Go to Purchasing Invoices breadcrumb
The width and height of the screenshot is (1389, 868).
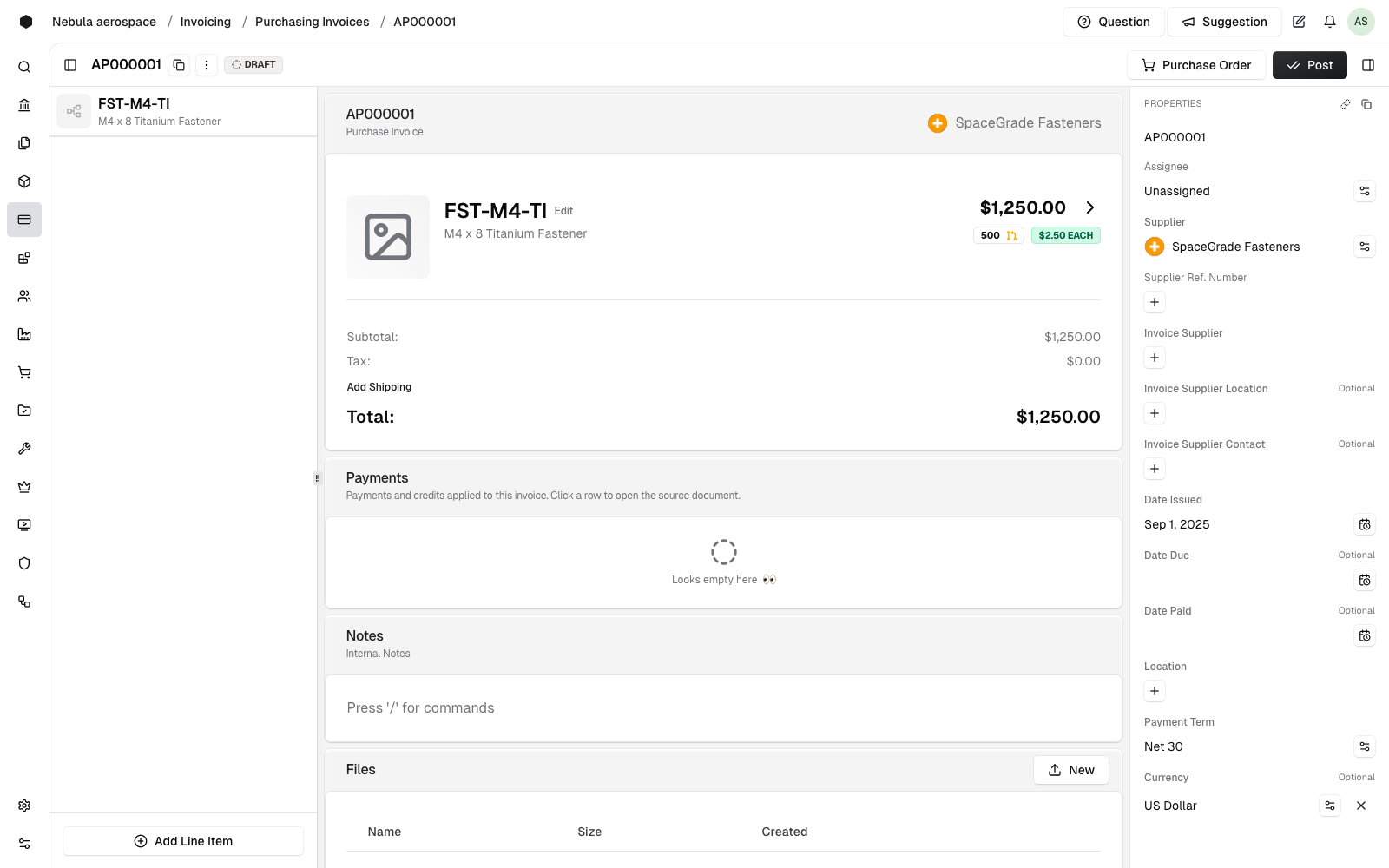[312, 22]
